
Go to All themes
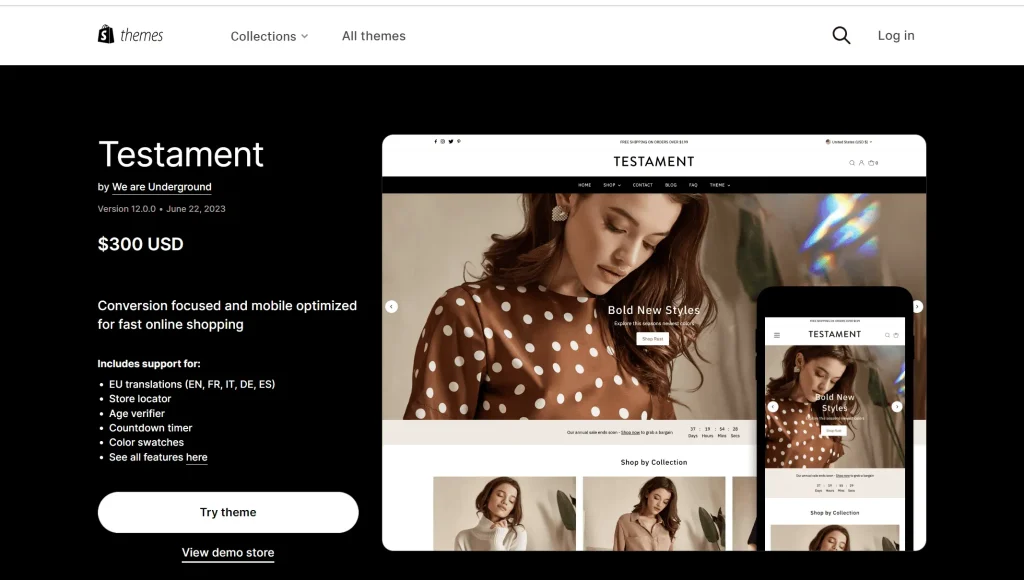pos(373,36)
